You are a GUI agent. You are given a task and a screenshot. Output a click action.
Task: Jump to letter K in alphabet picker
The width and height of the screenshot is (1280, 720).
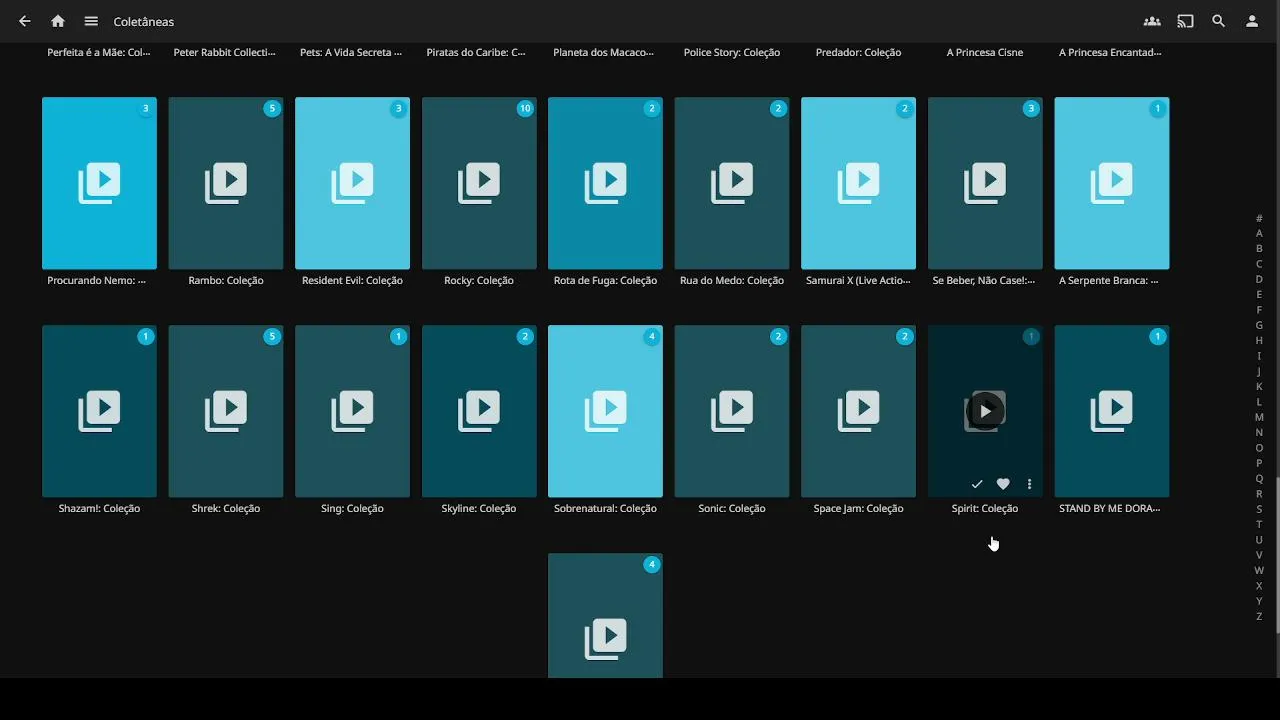pyautogui.click(x=1259, y=386)
